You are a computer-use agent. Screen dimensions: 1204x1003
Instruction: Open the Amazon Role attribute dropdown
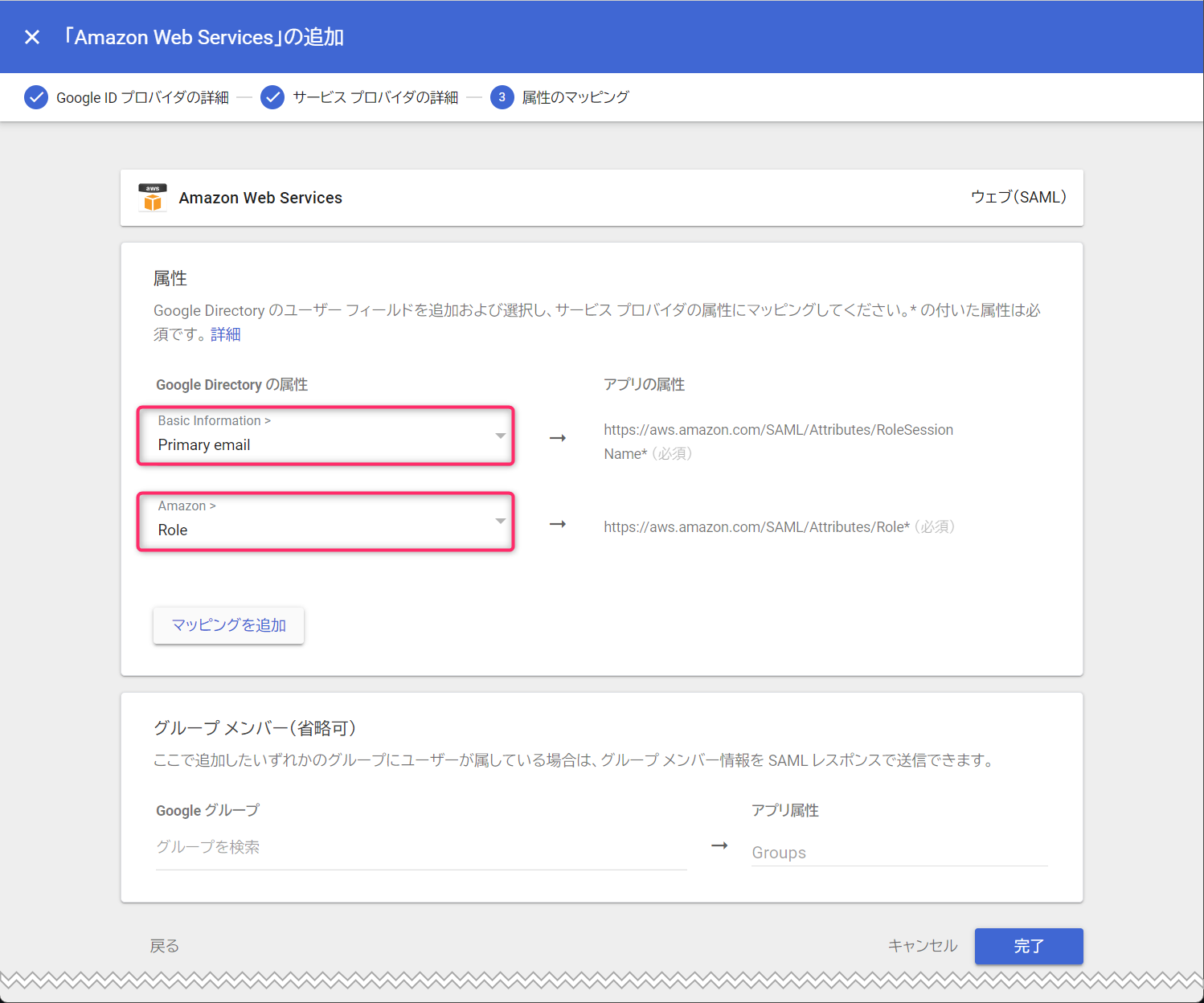coord(326,522)
